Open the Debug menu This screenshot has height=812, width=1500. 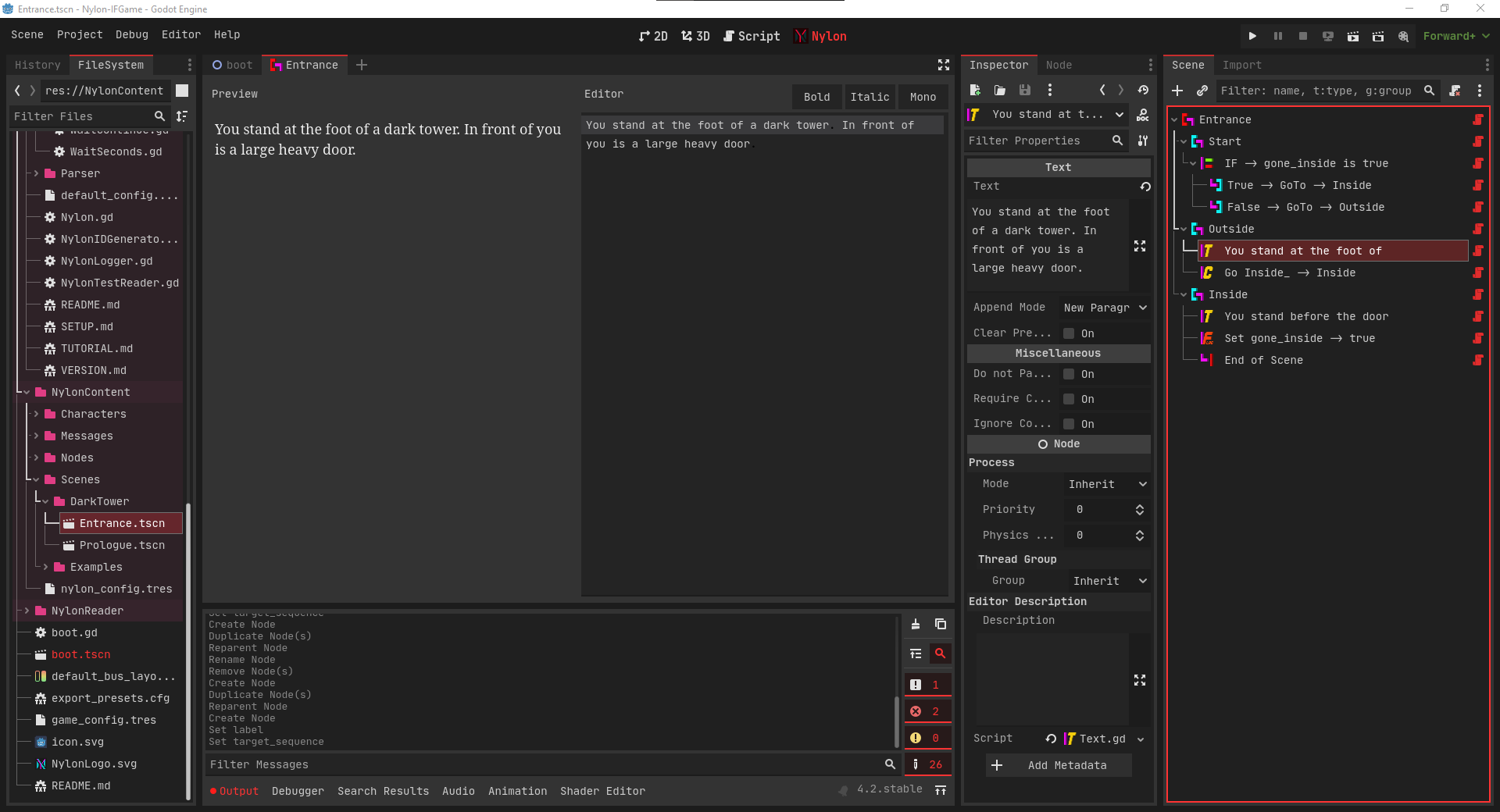(132, 34)
